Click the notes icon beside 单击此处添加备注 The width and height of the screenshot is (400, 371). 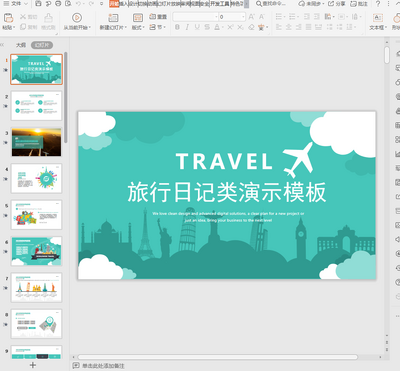(76, 365)
